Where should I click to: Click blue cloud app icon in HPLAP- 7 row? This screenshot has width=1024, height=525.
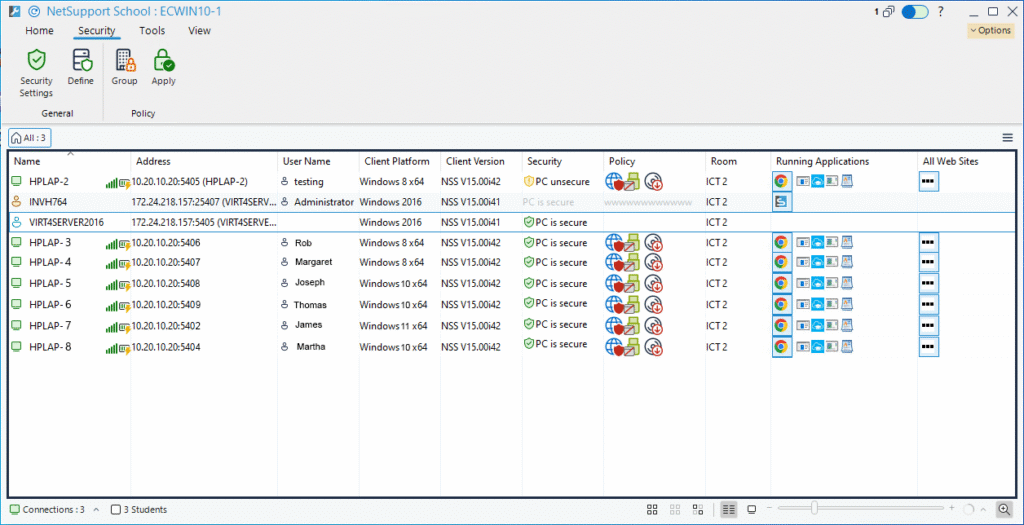coord(816,325)
